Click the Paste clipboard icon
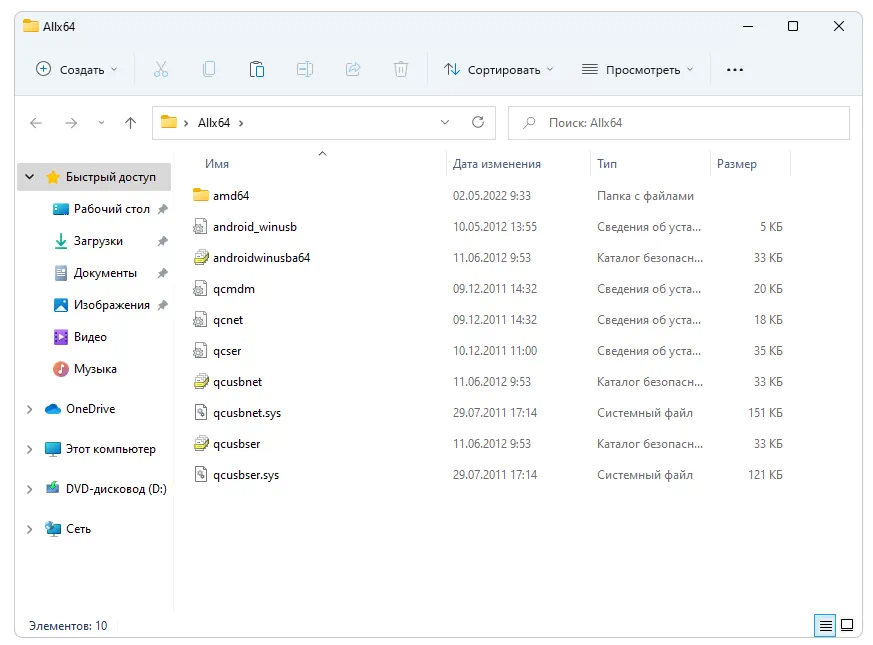 [x=257, y=69]
